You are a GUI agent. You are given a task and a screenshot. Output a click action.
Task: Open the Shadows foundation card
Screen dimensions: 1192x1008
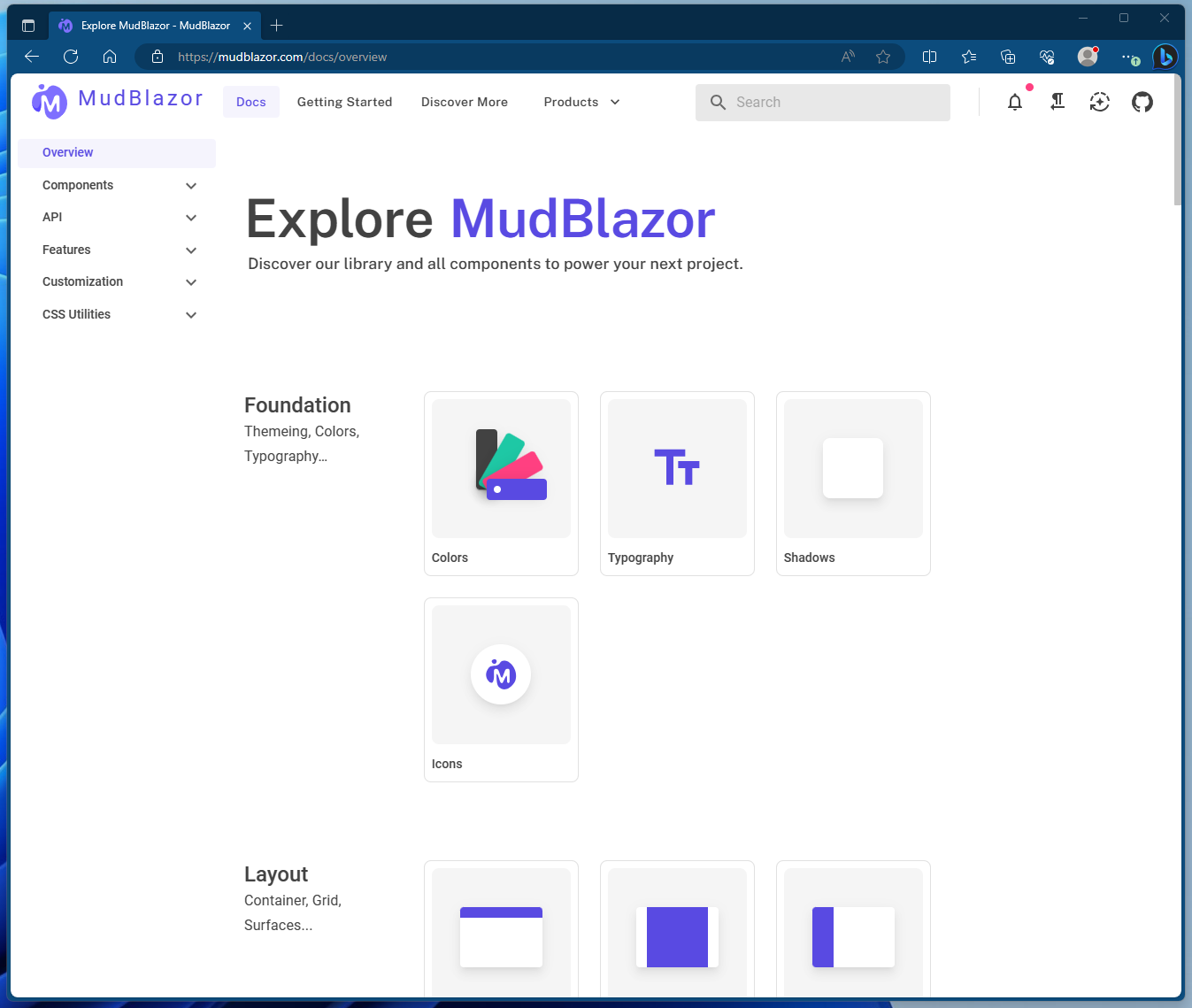point(852,483)
